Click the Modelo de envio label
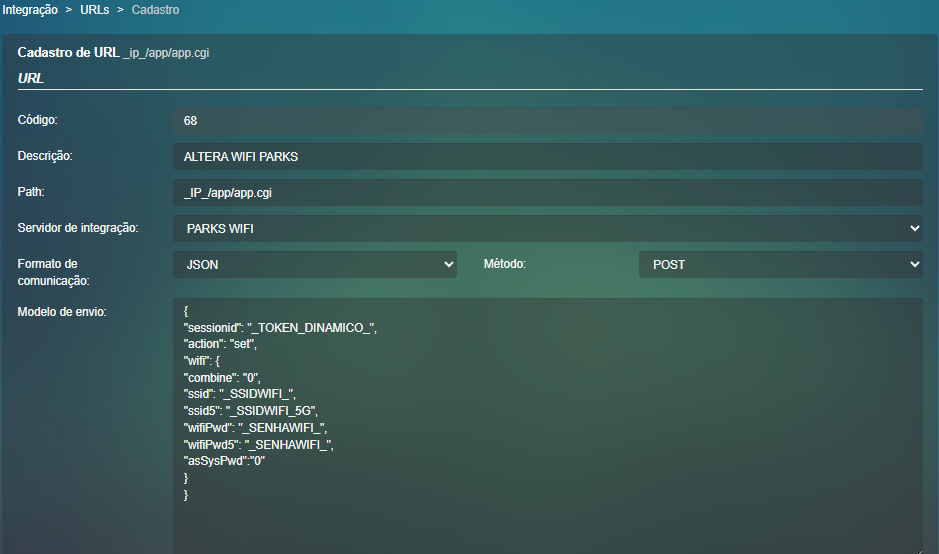This screenshot has width=939, height=554. click(x=62, y=312)
